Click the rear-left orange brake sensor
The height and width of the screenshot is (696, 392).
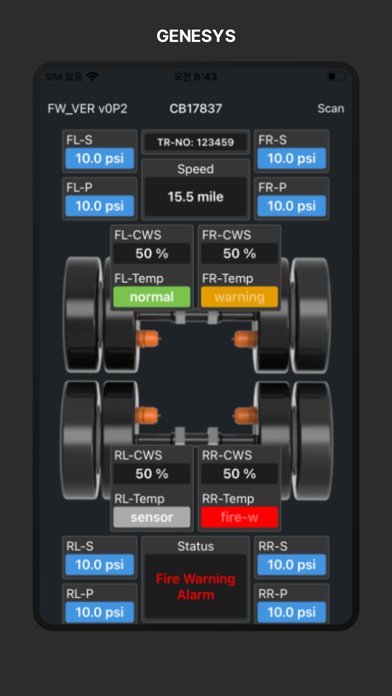click(x=147, y=416)
